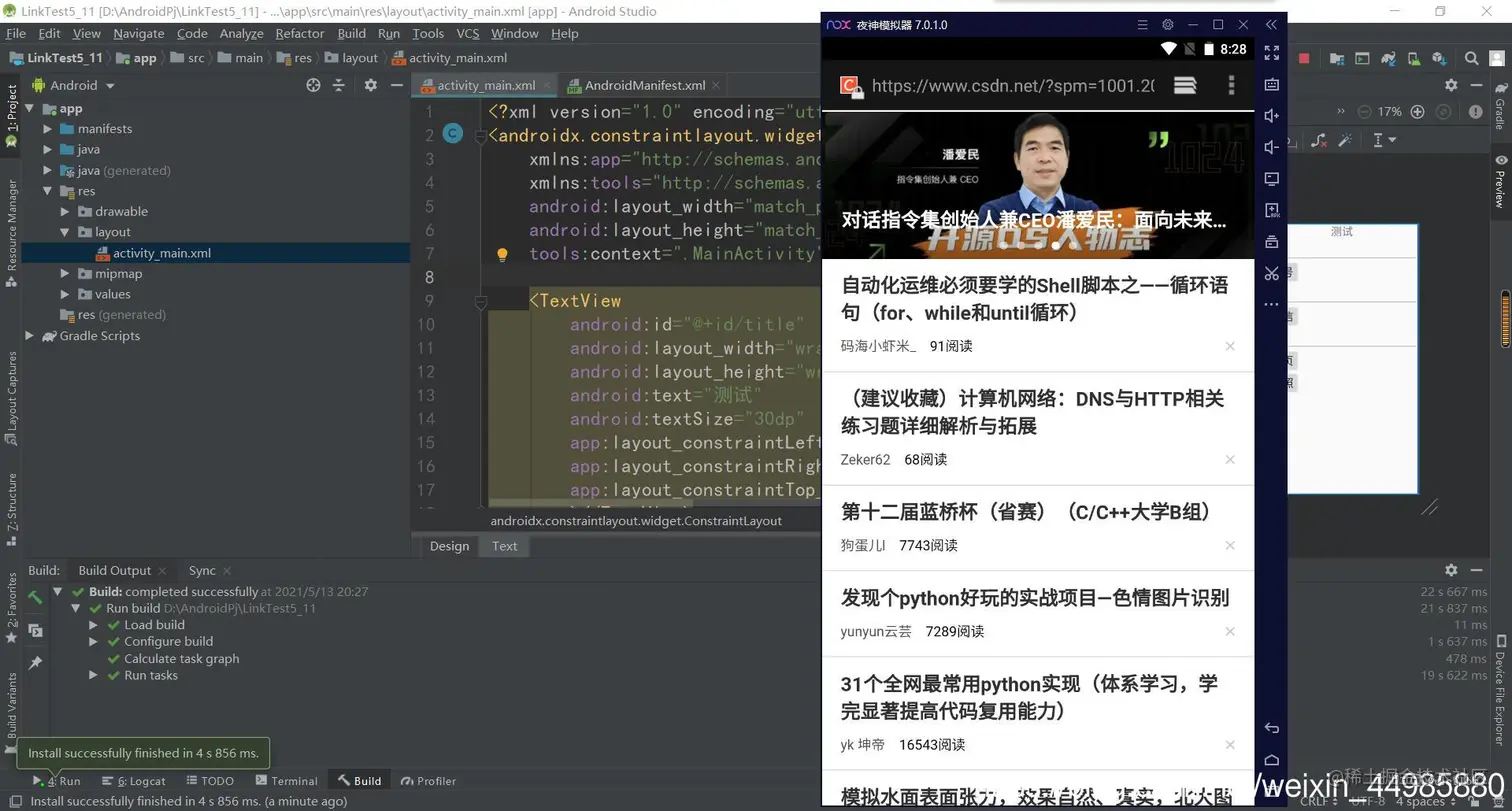Open the VCS menu

pyautogui.click(x=468, y=33)
